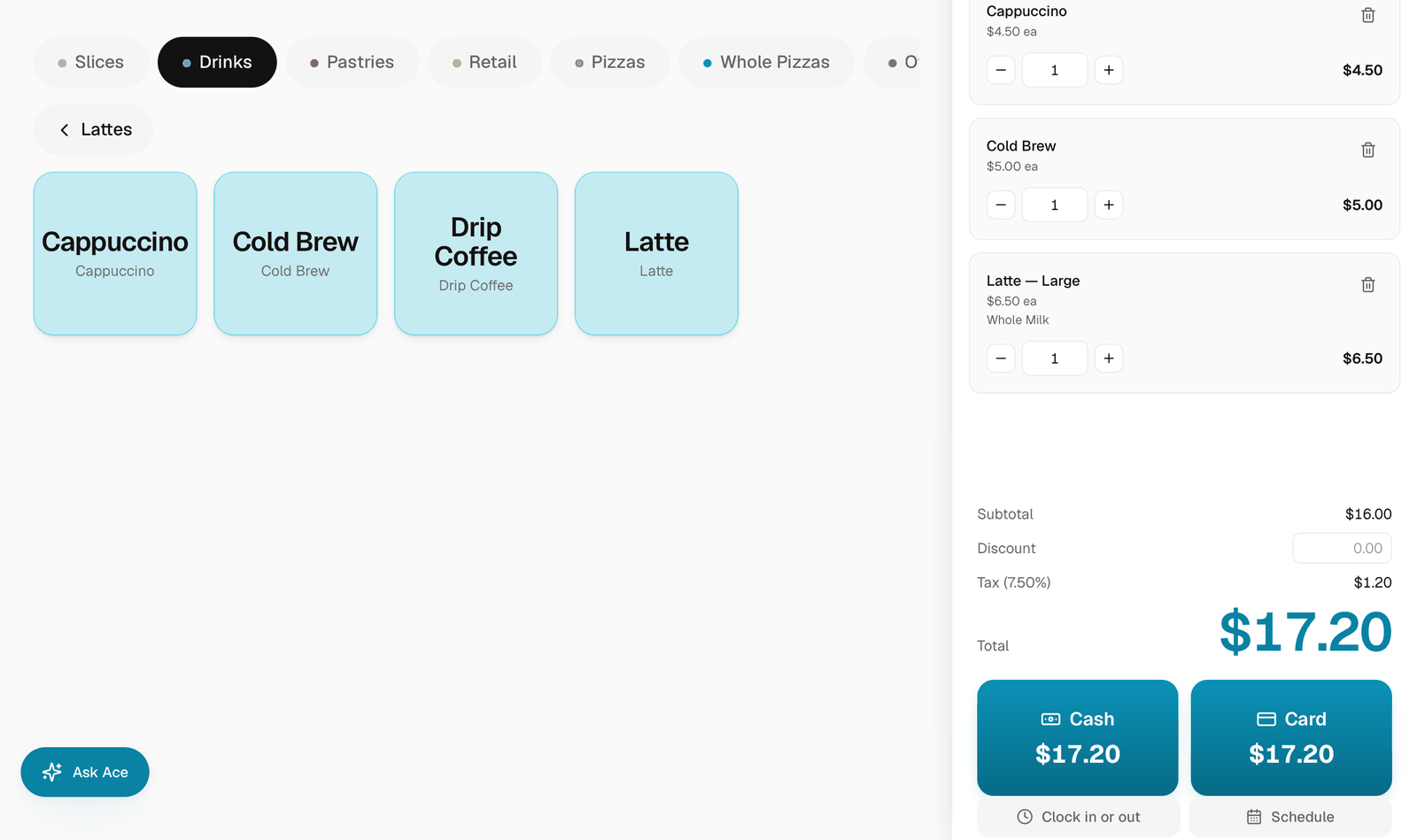
Task: Click the Discount amount field
Action: 1342,548
